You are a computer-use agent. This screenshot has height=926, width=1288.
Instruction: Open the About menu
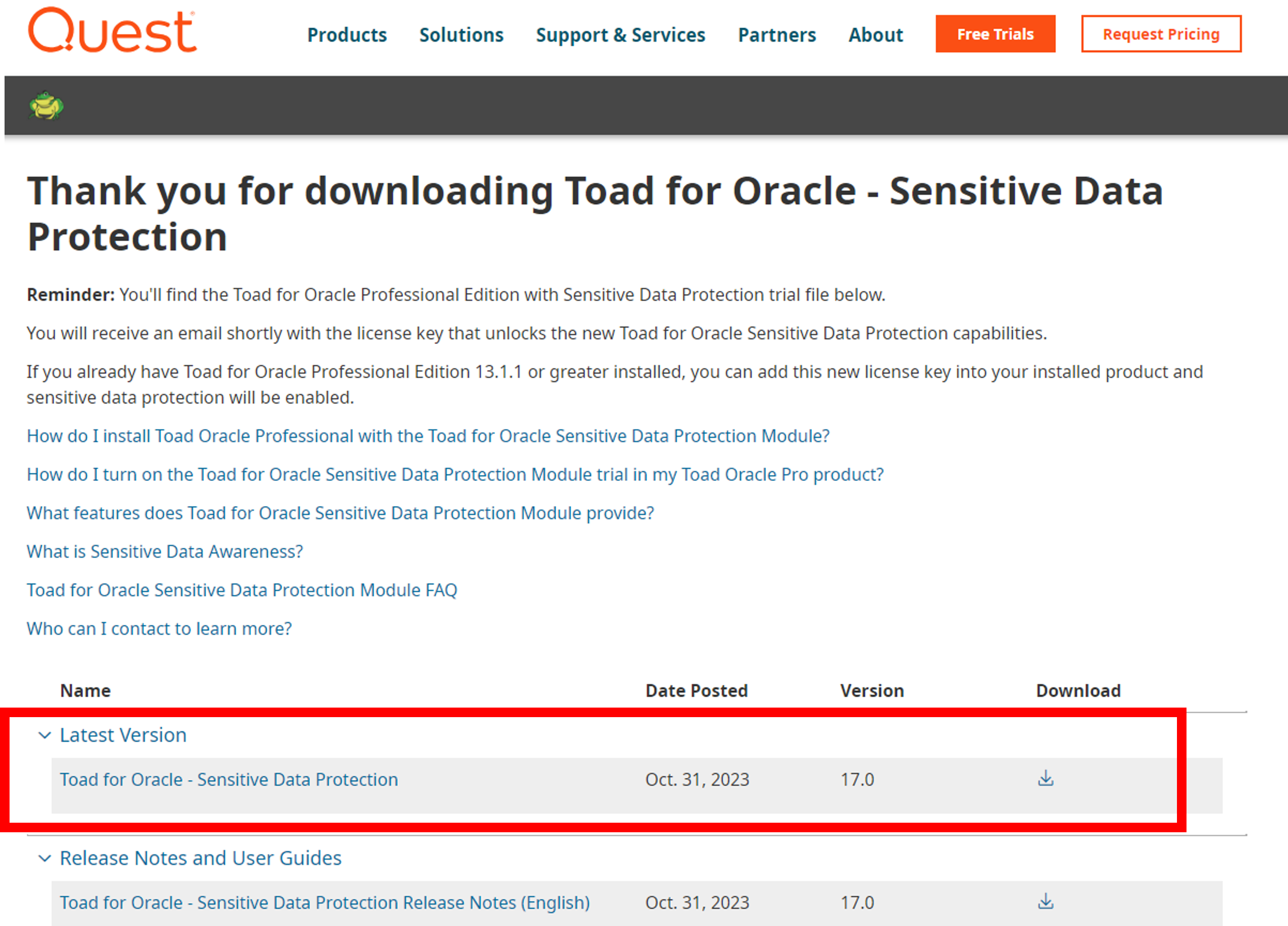pos(875,35)
